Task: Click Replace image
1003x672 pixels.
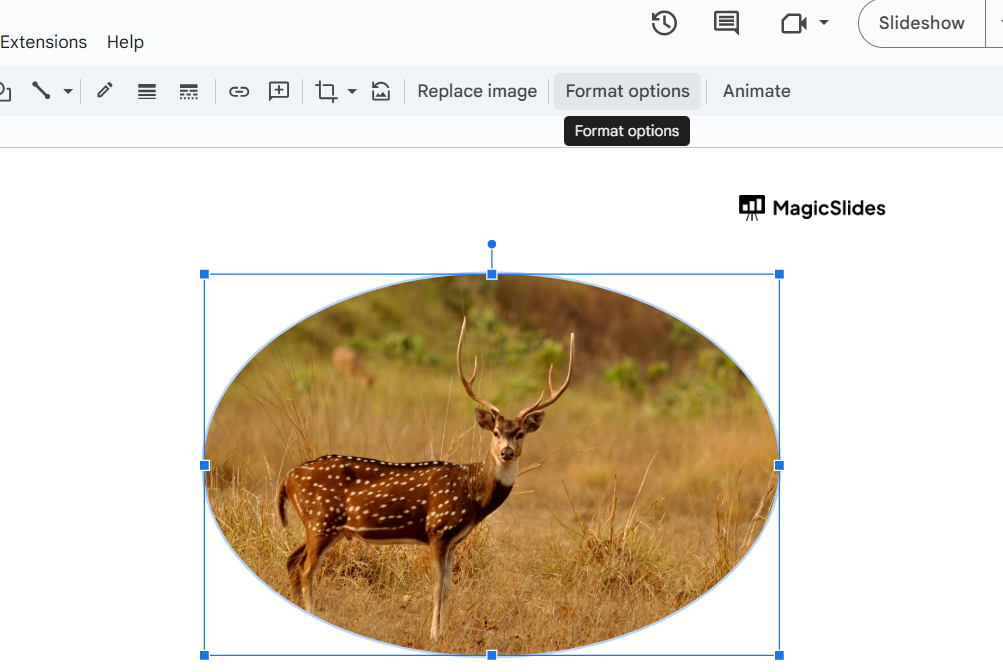Action: 477,90
